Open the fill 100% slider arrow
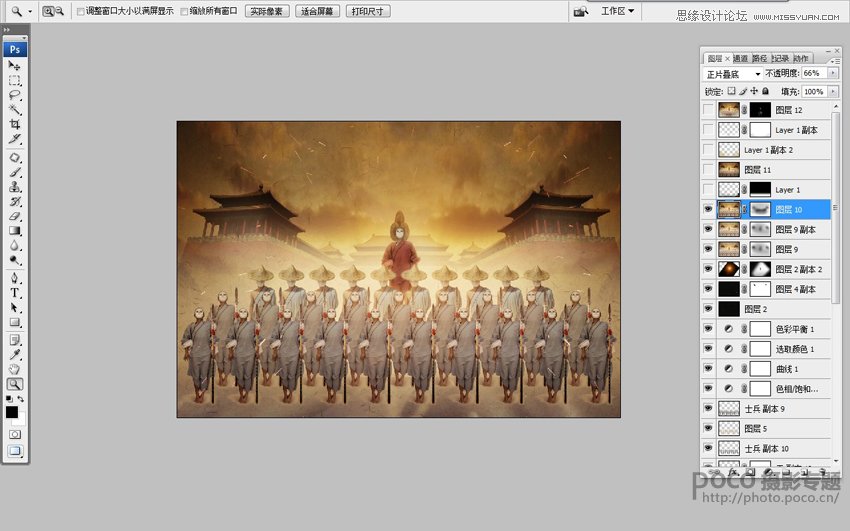 [833, 92]
